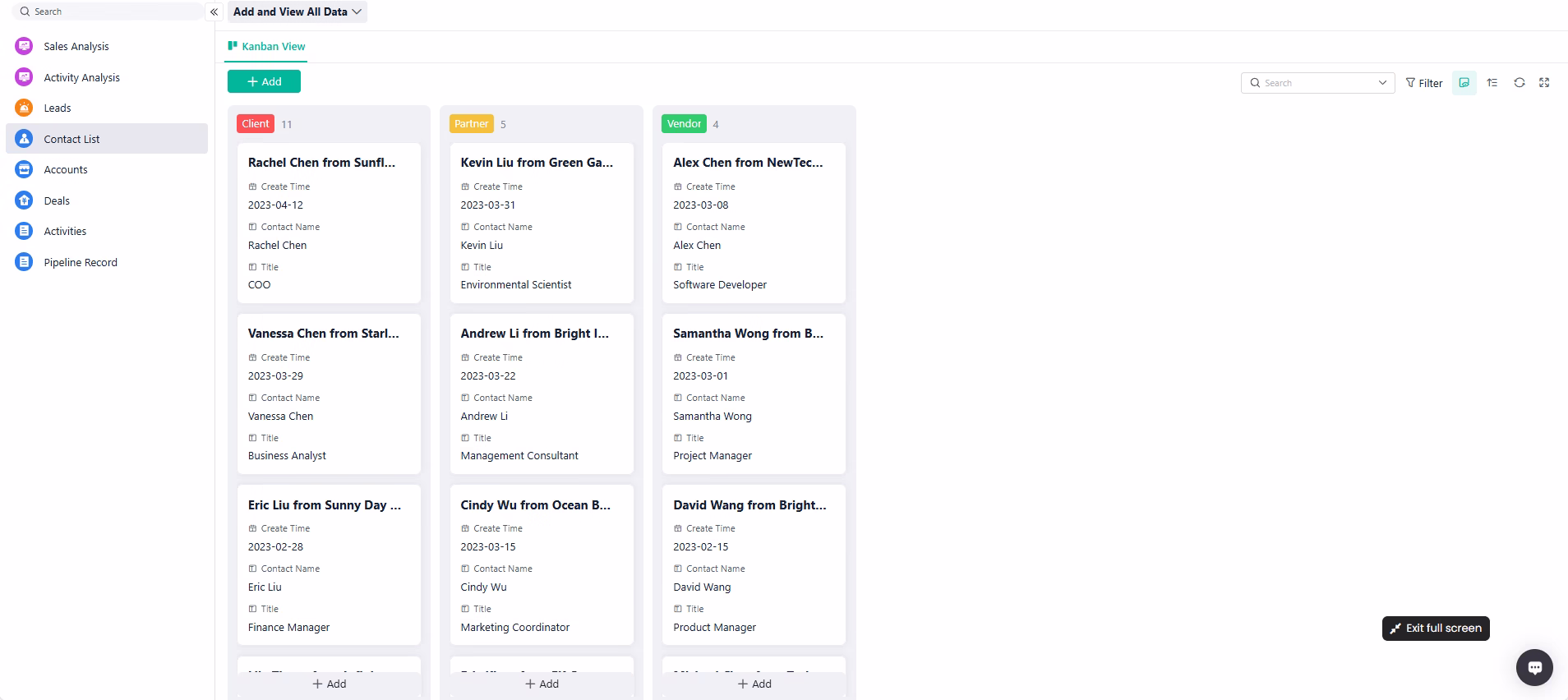This screenshot has width=1568, height=700.
Task: Open the Filter options
Action: coord(1424,83)
